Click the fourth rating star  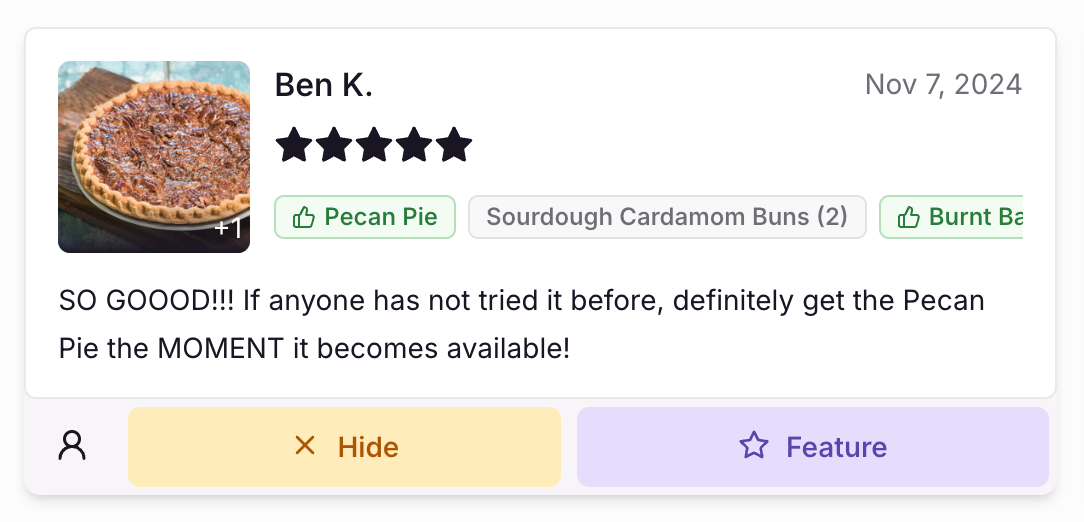point(414,145)
